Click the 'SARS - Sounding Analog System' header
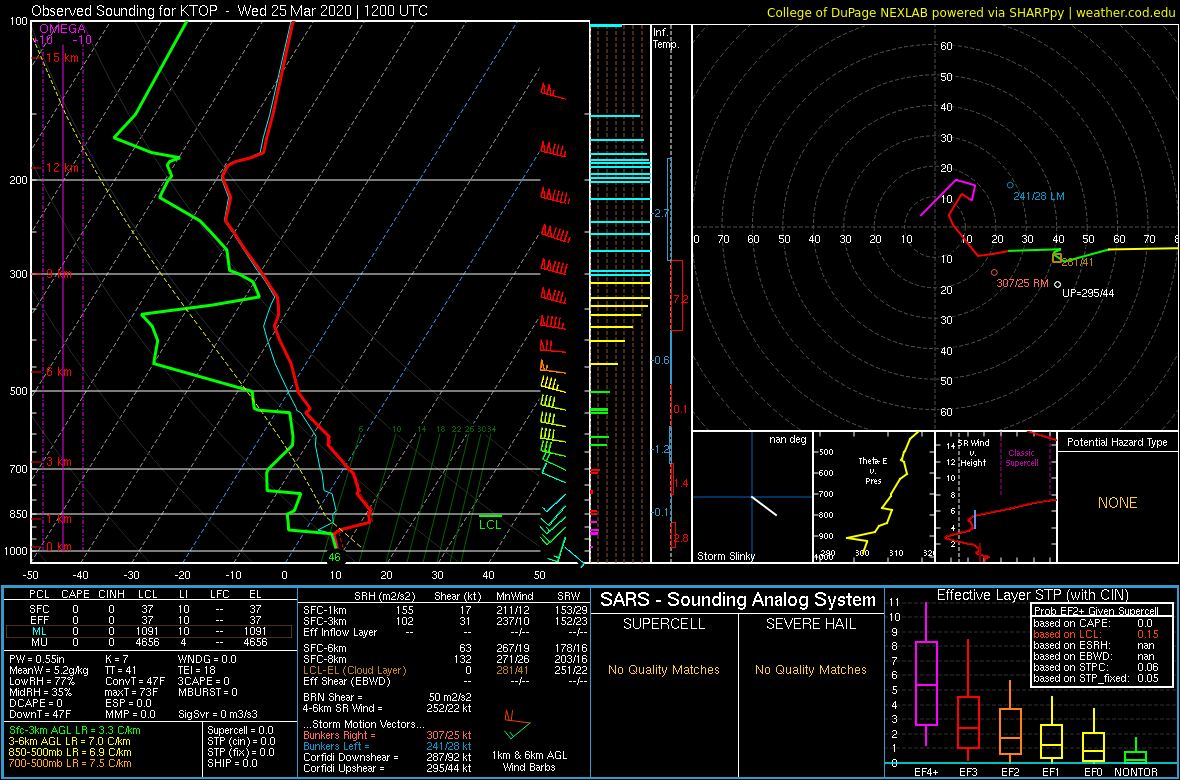1180x780 pixels. pyautogui.click(x=738, y=600)
